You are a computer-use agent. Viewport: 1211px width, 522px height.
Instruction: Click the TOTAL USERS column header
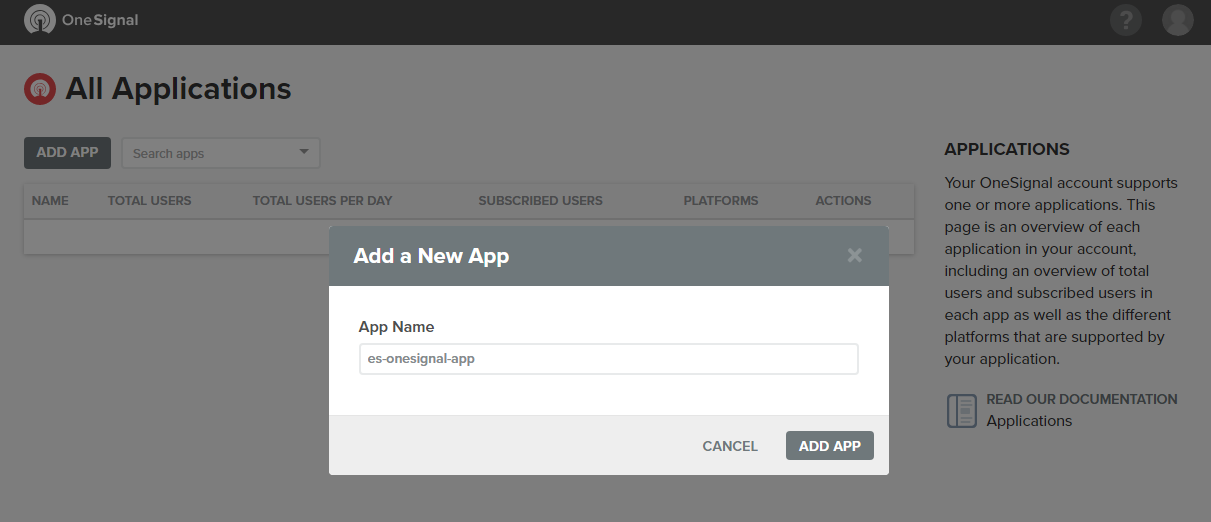coord(149,200)
